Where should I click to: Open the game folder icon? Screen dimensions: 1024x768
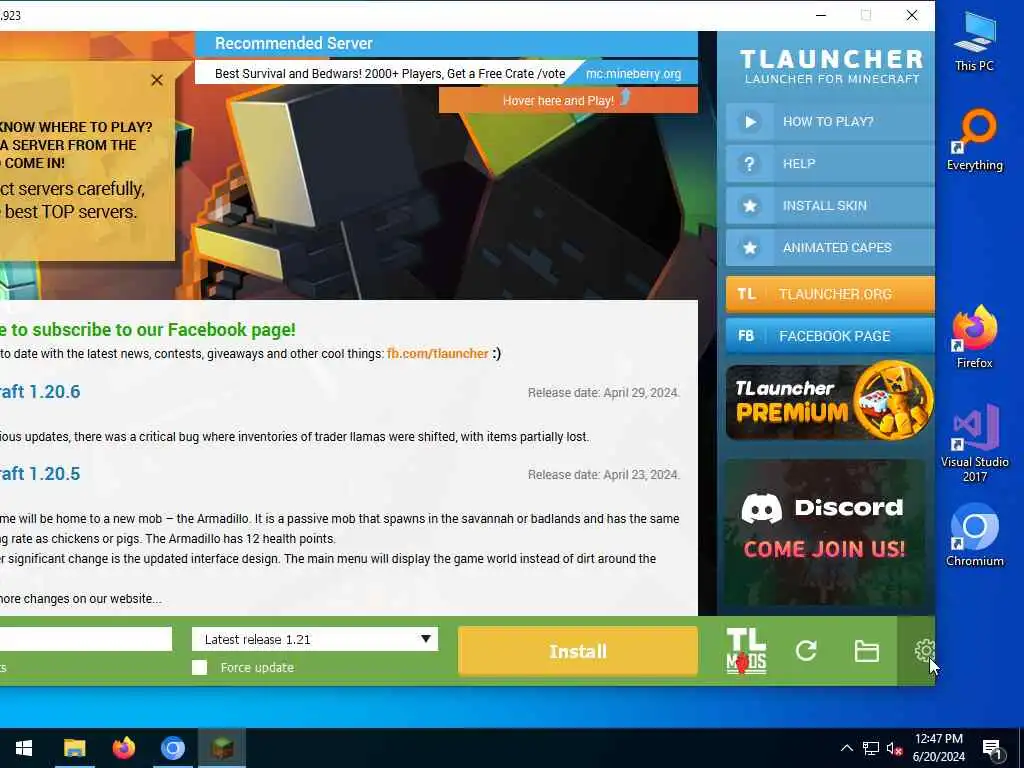867,651
